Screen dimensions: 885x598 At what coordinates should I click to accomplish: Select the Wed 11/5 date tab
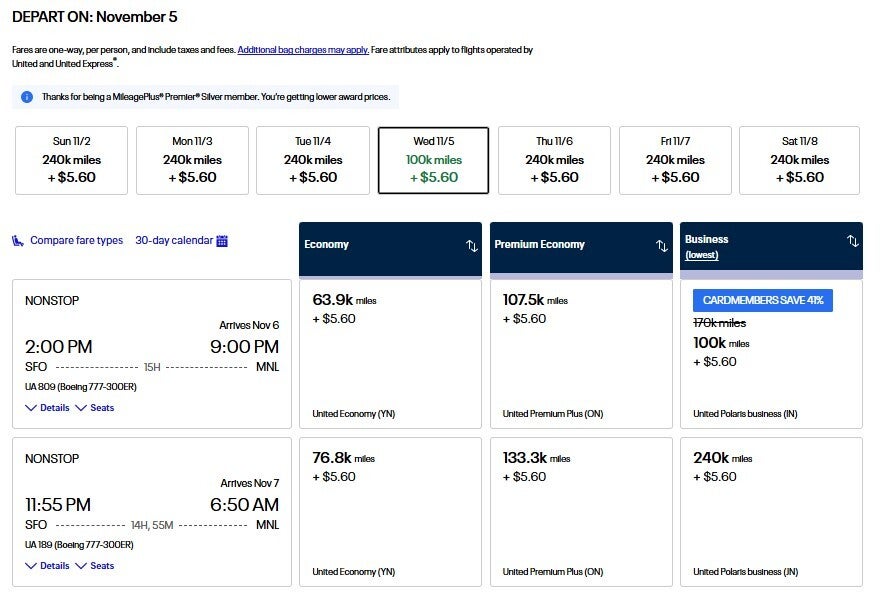pos(433,160)
